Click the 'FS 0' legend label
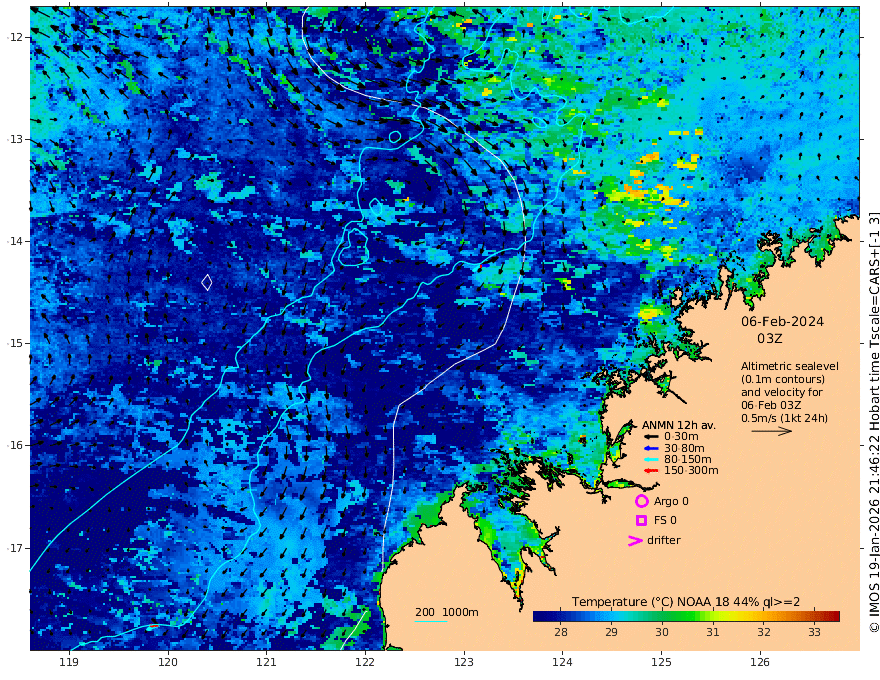This screenshot has width=880, height=680. pyautogui.click(x=665, y=521)
